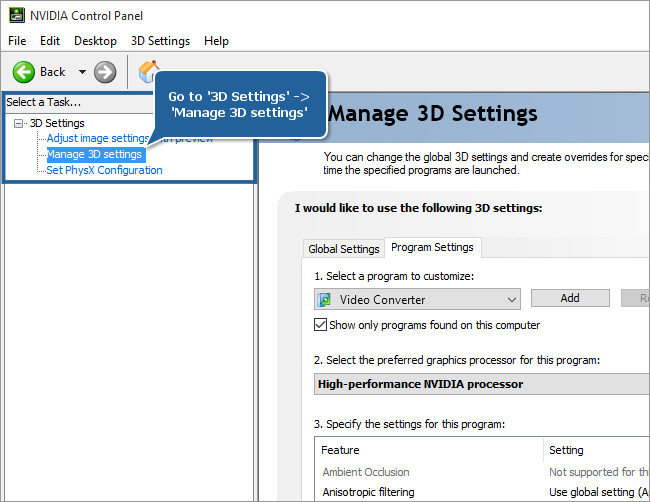Open the Desktop menu
The height and width of the screenshot is (502, 650).
pos(95,41)
